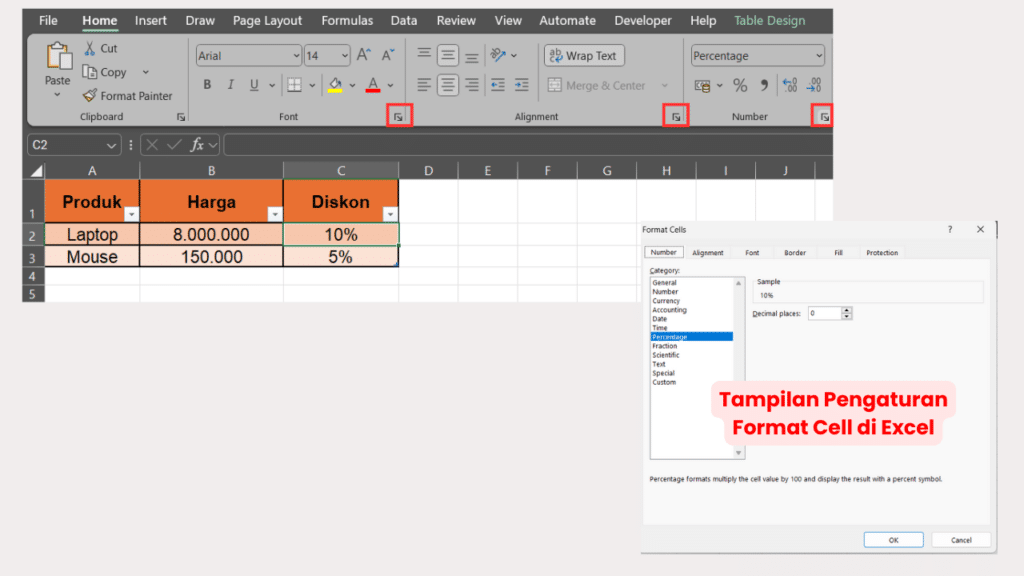Click the Increase Decimal icon
The width and height of the screenshot is (1024, 576).
click(x=790, y=84)
